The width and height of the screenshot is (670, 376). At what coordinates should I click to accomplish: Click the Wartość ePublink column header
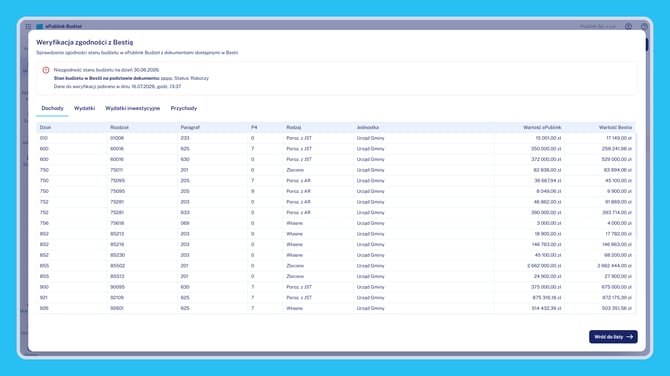(542, 127)
